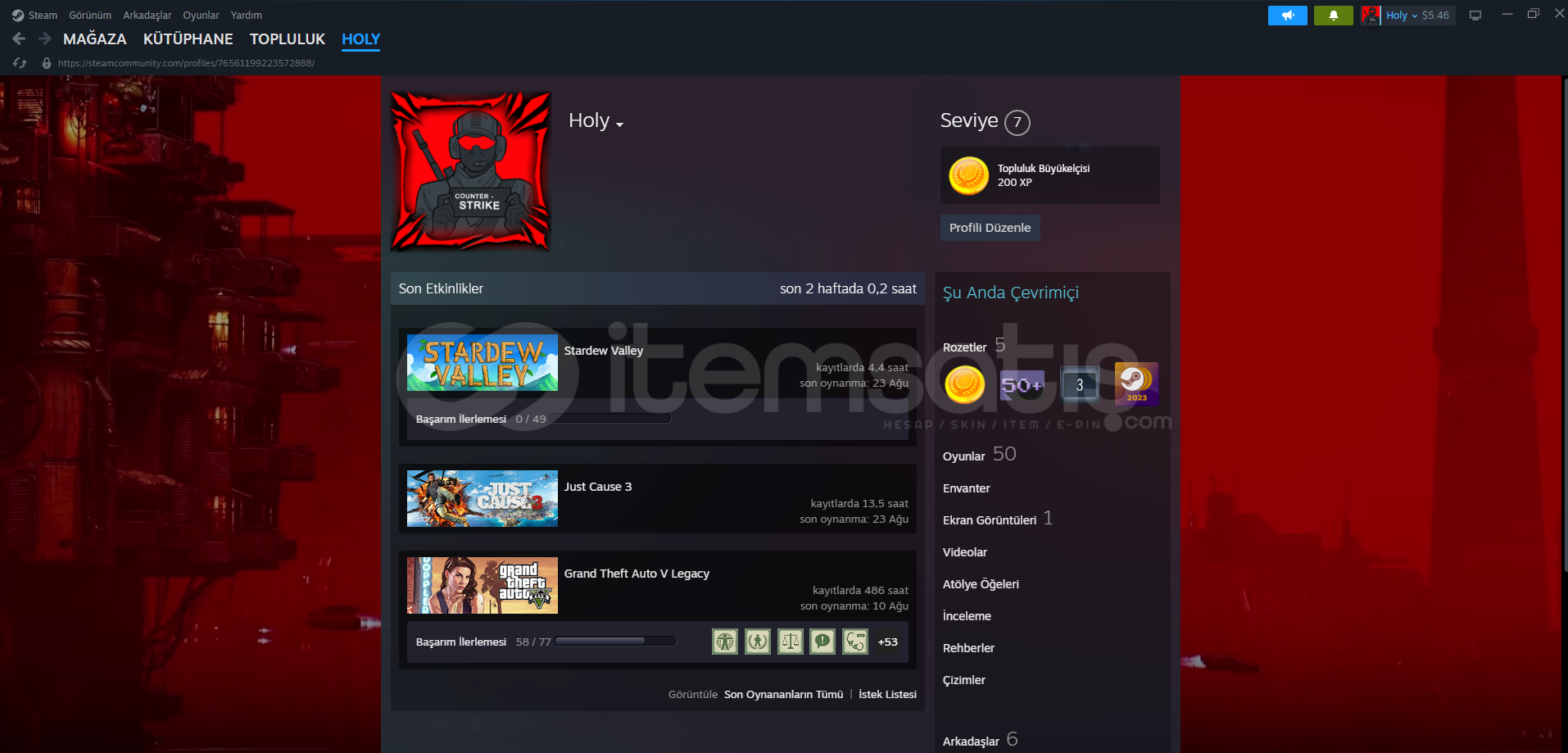Open the Envanter link
The width and height of the screenshot is (1568, 753).
coord(967,488)
